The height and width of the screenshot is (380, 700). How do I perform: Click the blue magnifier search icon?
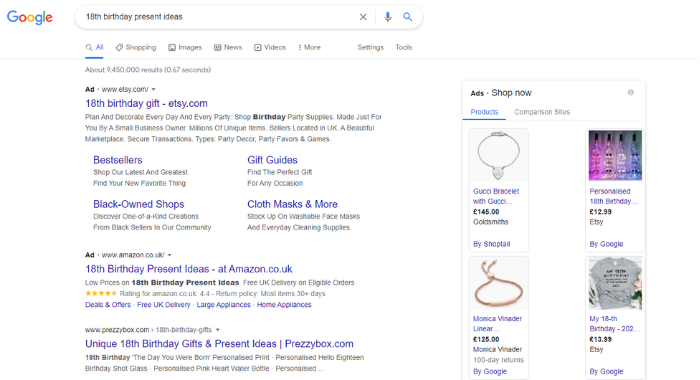click(408, 17)
